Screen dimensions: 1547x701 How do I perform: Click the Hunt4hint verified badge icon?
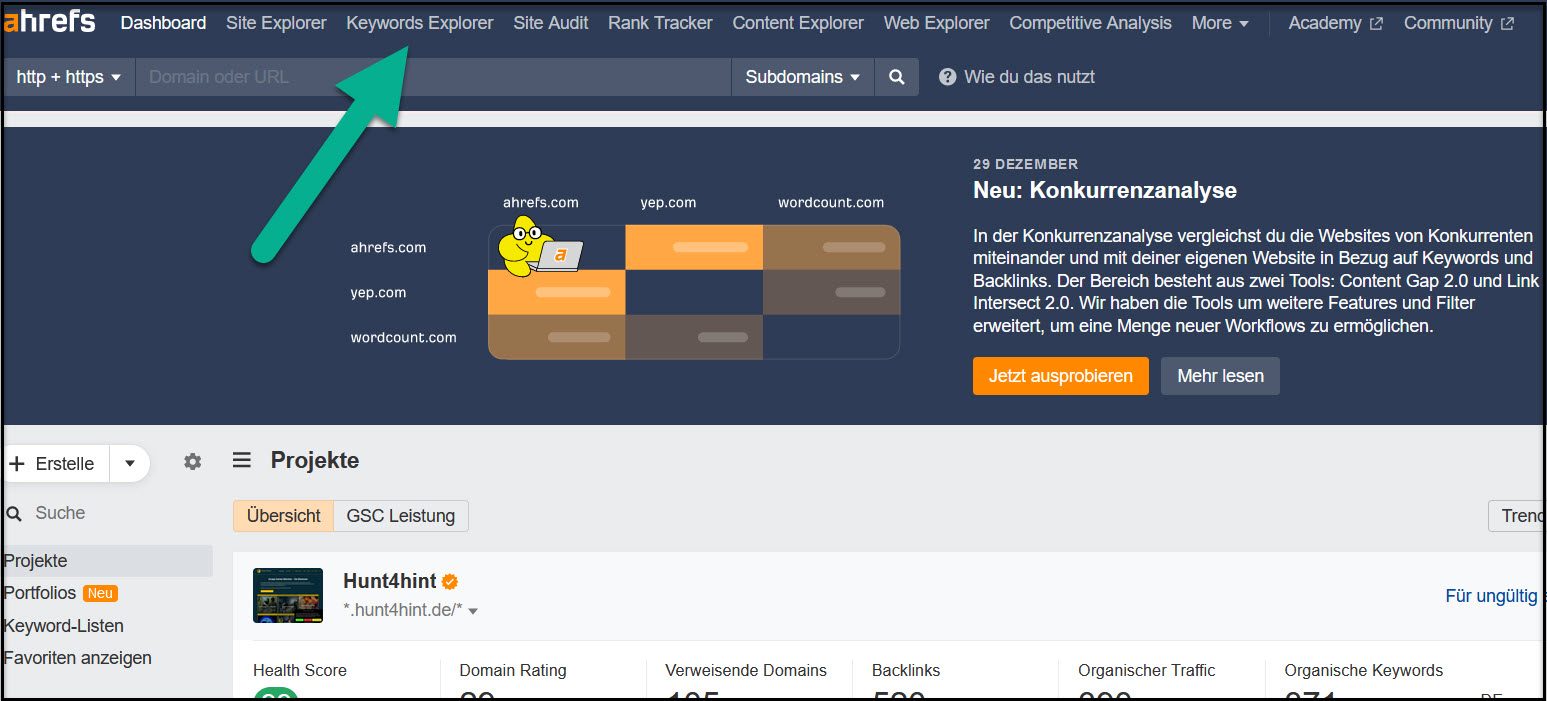(450, 581)
